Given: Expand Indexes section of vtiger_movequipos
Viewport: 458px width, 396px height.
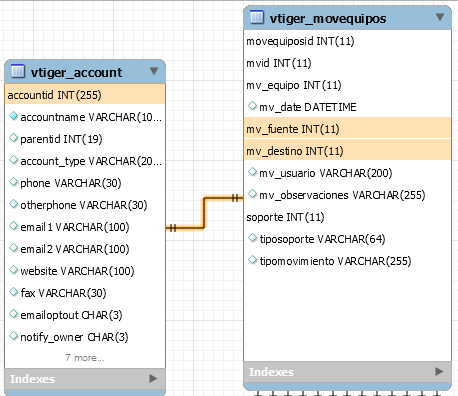Looking at the screenshot, I should 439,371.
